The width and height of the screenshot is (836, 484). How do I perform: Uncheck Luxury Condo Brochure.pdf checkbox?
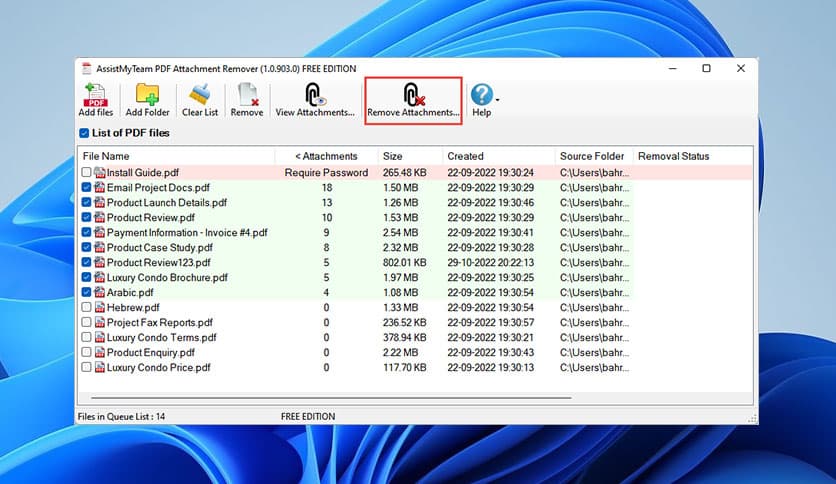86,277
